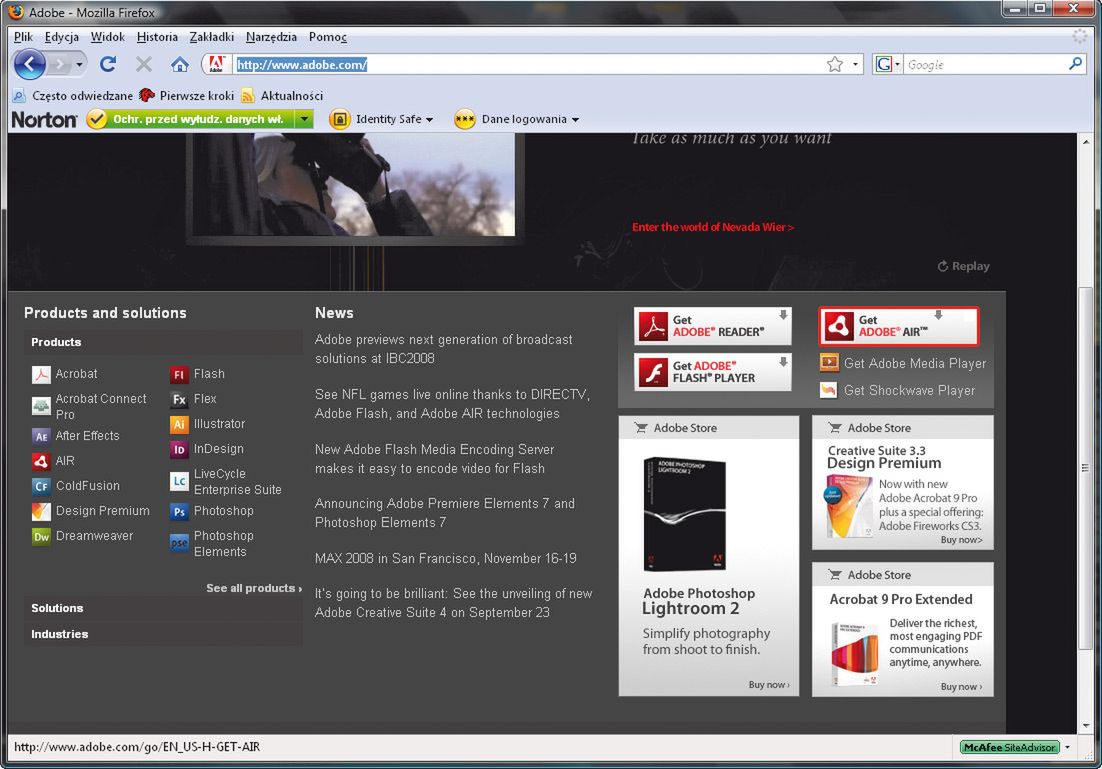Viewport: 1102px width, 769px height.
Task: Click the After Effects AE icon
Action: [x=41, y=437]
